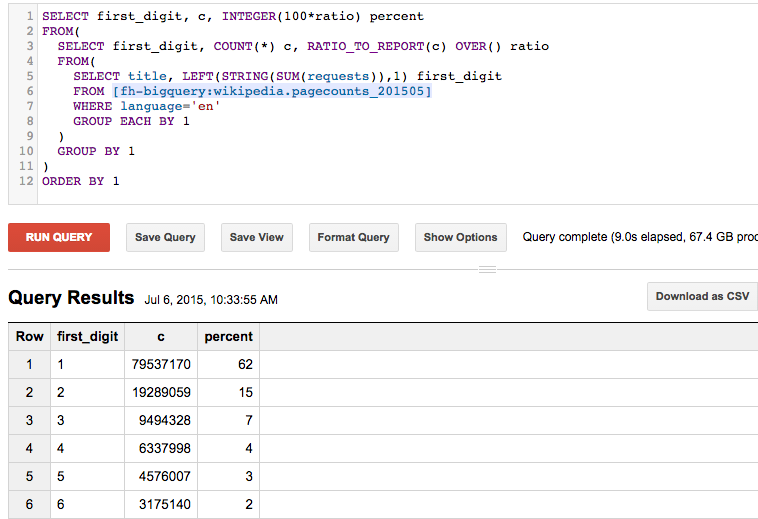The height and width of the screenshot is (519, 758).
Task: Grab the pane resize handle above the results
Action: 487,269
